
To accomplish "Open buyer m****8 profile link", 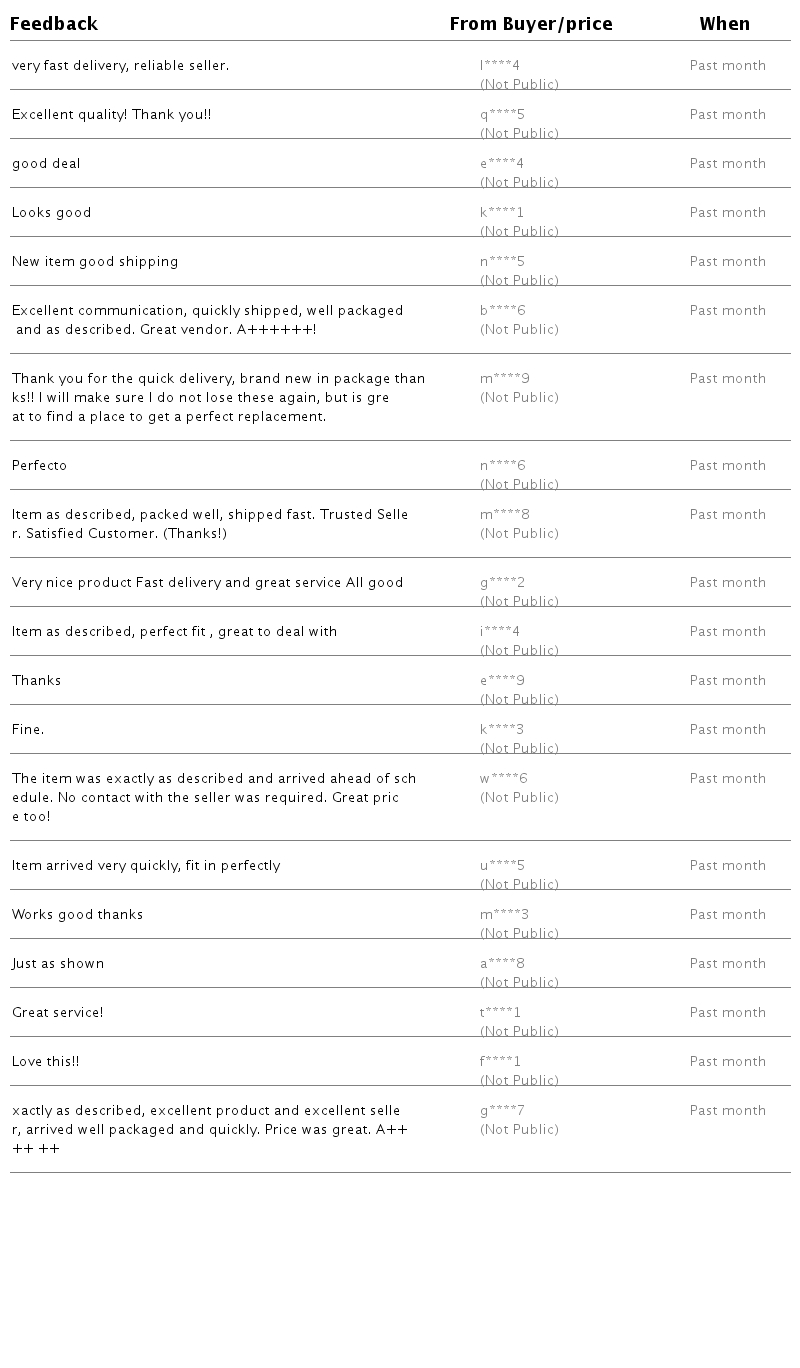I will pyautogui.click(x=505, y=515).
